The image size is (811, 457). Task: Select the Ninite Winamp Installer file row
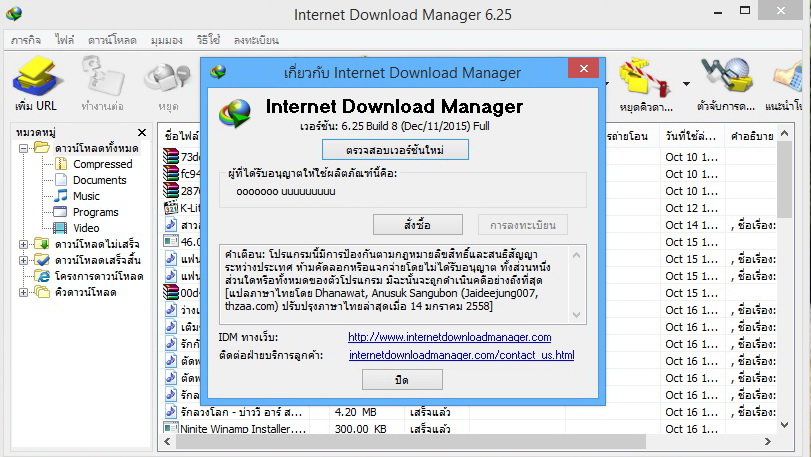(469, 429)
